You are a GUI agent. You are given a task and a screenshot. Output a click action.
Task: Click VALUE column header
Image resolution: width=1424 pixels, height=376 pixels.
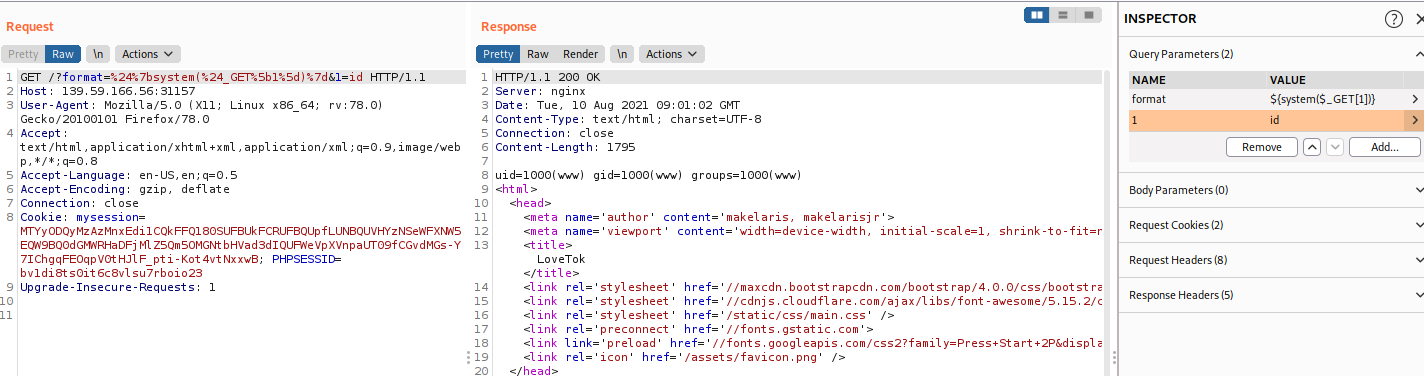click(x=1288, y=80)
